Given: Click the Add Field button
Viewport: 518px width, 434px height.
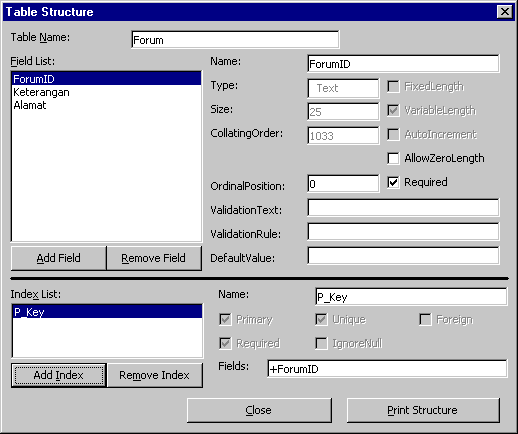Looking at the screenshot, I should pos(59,258).
